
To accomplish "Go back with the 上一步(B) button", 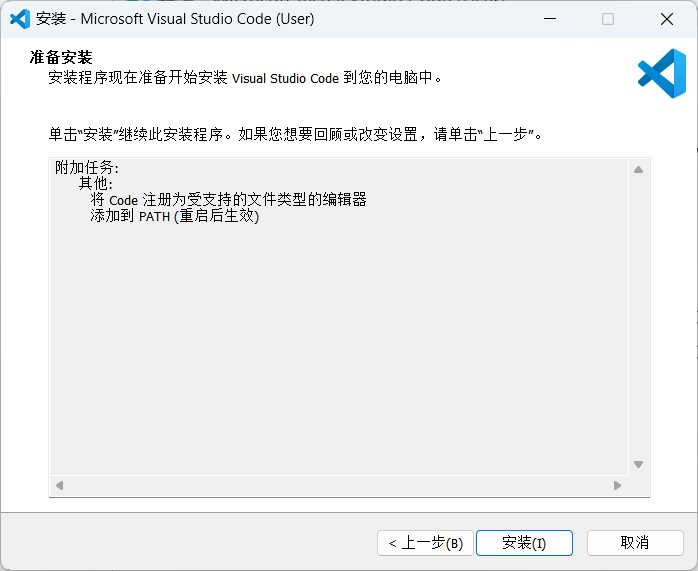I will [x=423, y=543].
